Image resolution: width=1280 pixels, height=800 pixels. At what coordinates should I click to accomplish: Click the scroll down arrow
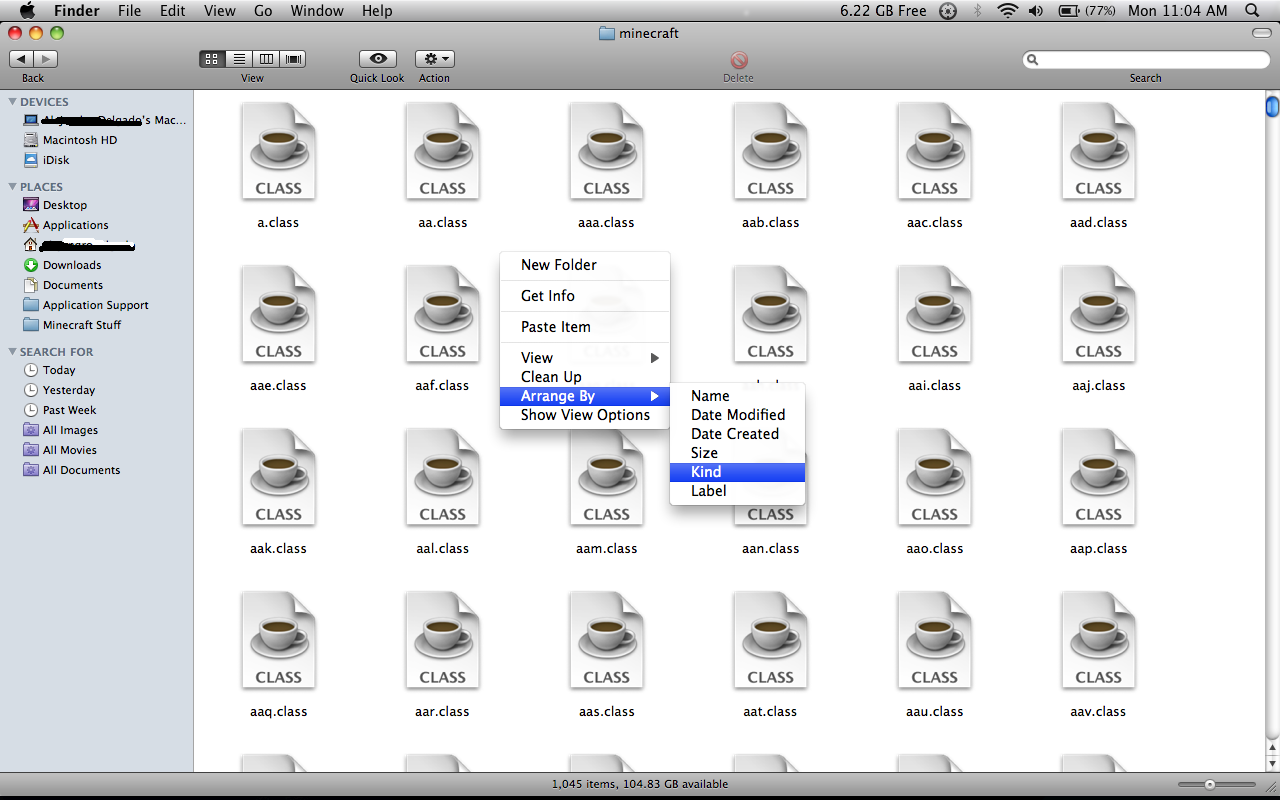1272,764
